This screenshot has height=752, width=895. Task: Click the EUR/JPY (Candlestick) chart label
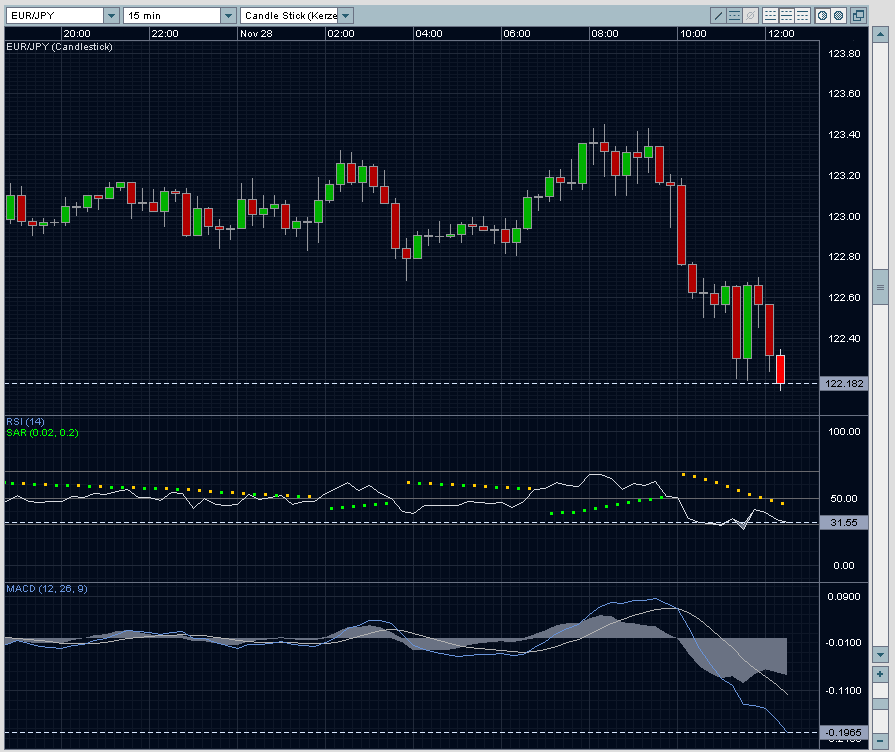coord(59,47)
